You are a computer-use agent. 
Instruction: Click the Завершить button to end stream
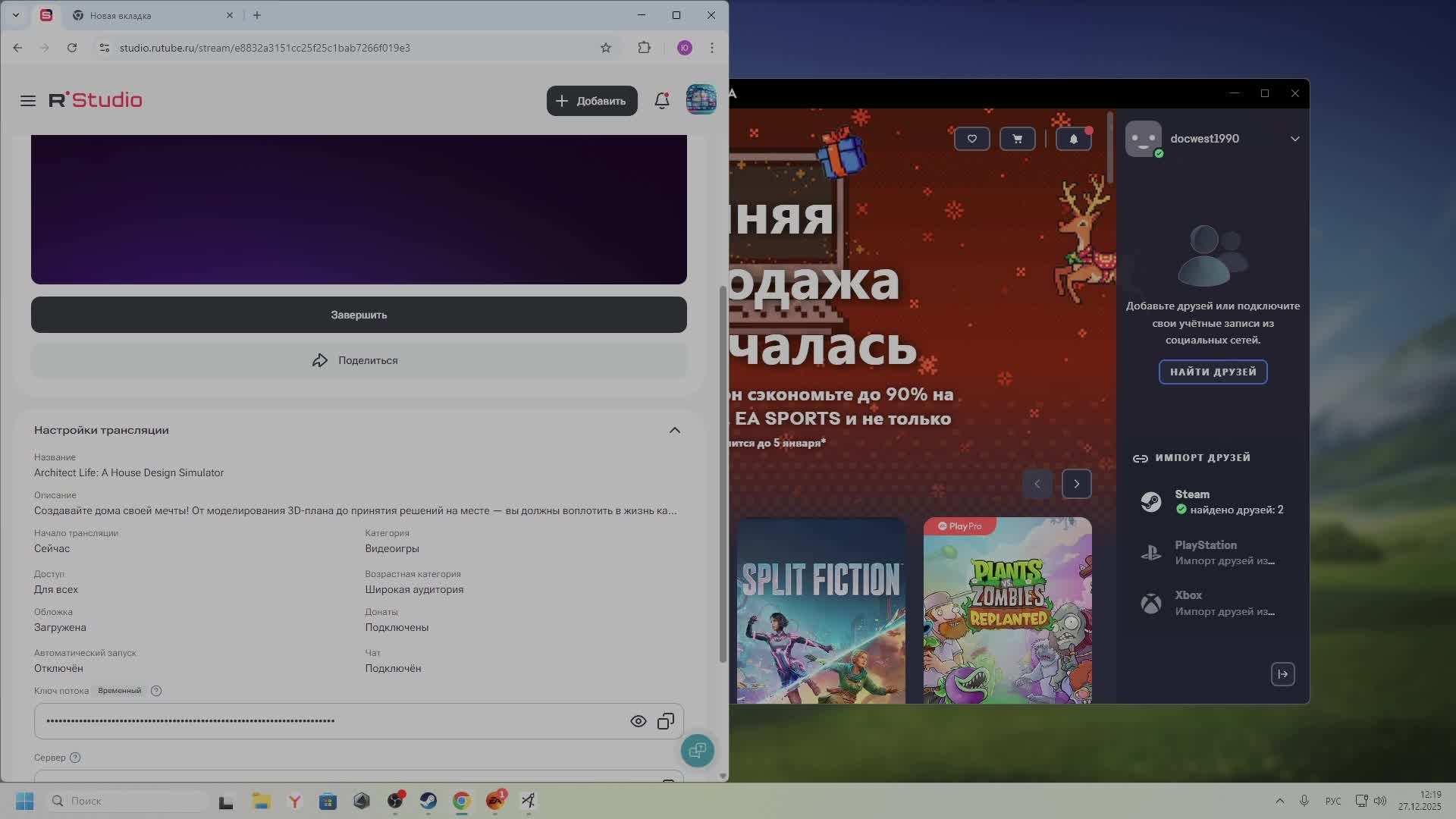pos(359,315)
